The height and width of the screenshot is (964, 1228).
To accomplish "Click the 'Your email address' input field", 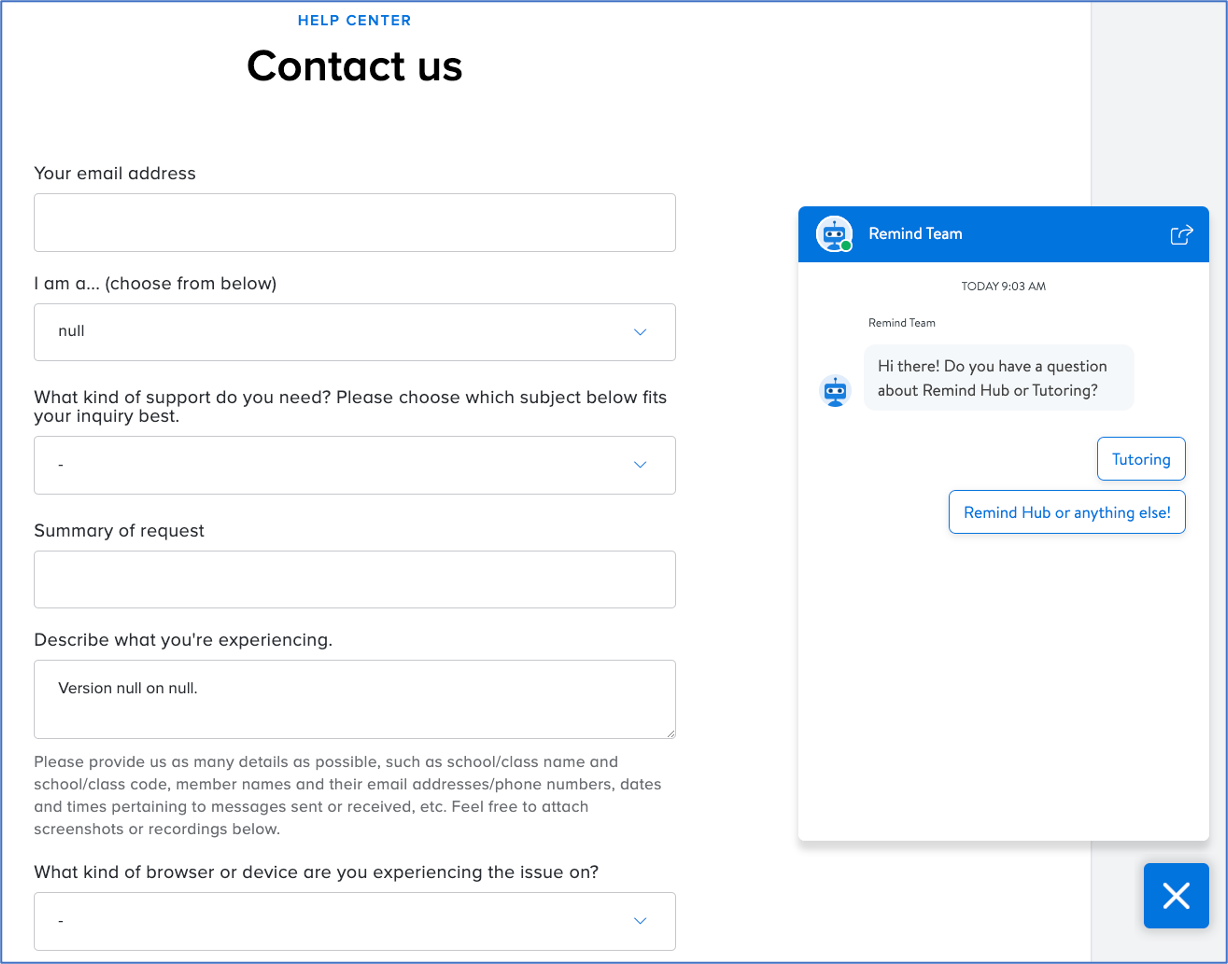I will pos(354,222).
